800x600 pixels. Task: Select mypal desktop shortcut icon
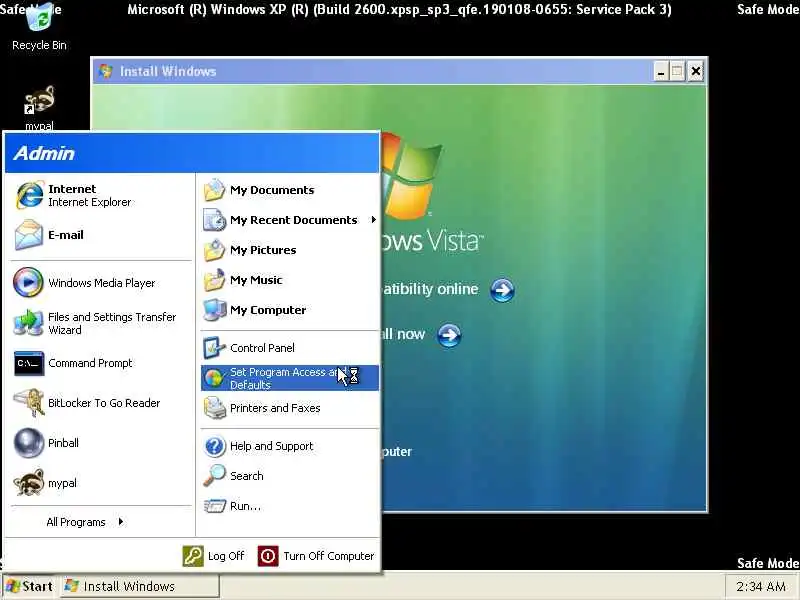39,99
